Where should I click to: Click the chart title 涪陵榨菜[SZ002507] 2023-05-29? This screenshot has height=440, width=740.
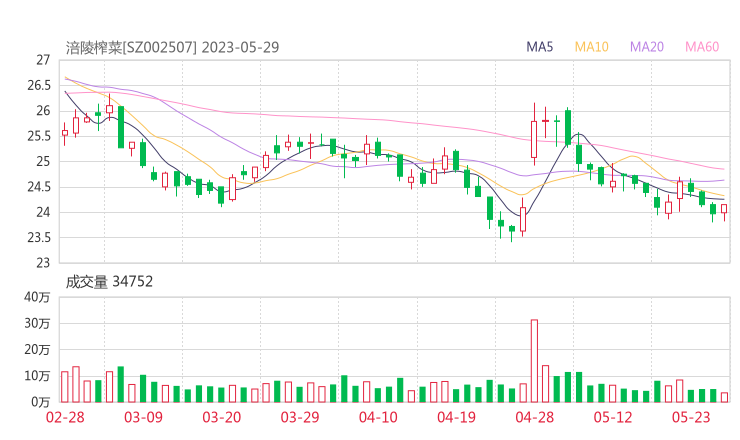pos(172,47)
